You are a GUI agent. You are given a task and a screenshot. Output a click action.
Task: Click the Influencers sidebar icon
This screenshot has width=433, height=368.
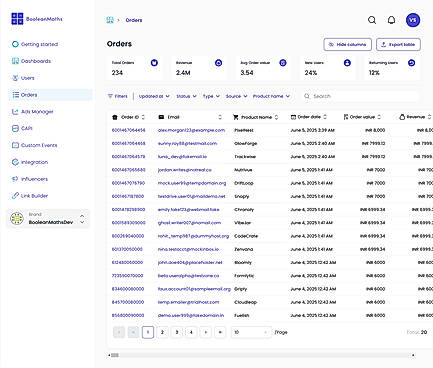coord(15,179)
